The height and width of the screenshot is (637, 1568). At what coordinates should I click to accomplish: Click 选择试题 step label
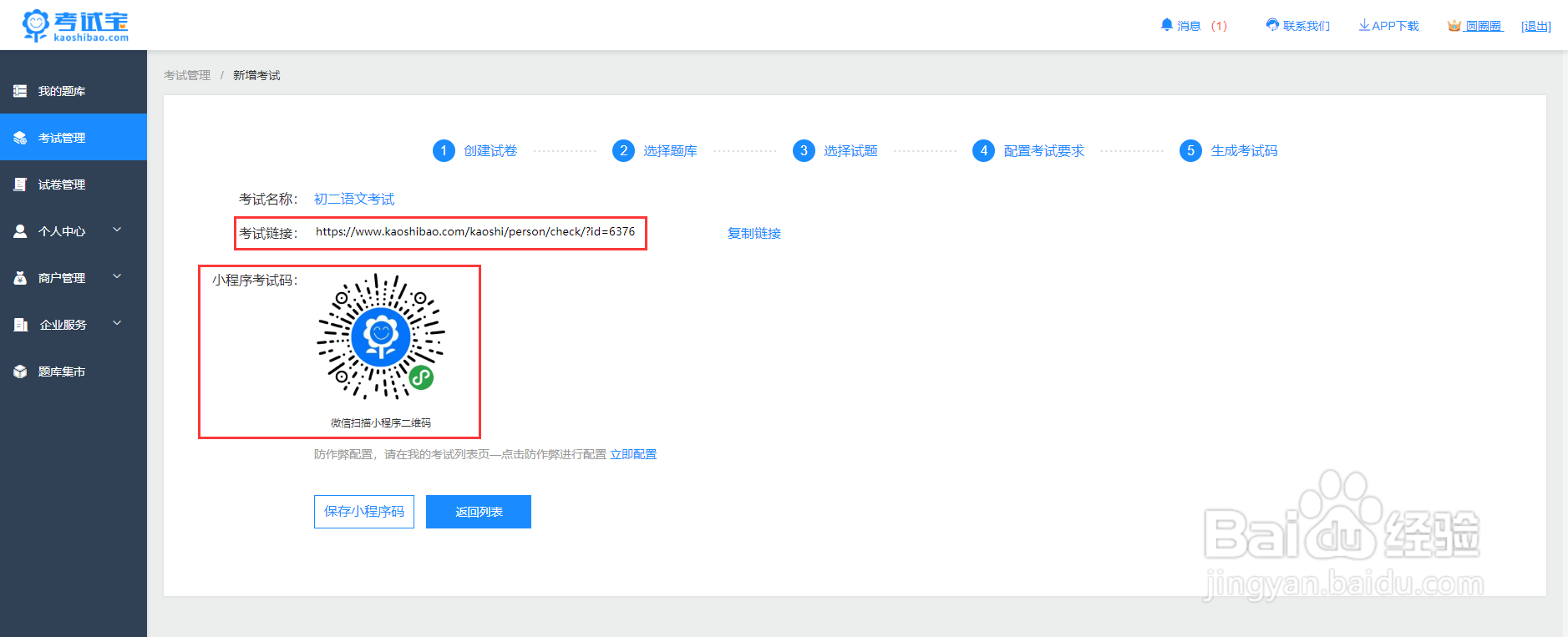tap(850, 151)
